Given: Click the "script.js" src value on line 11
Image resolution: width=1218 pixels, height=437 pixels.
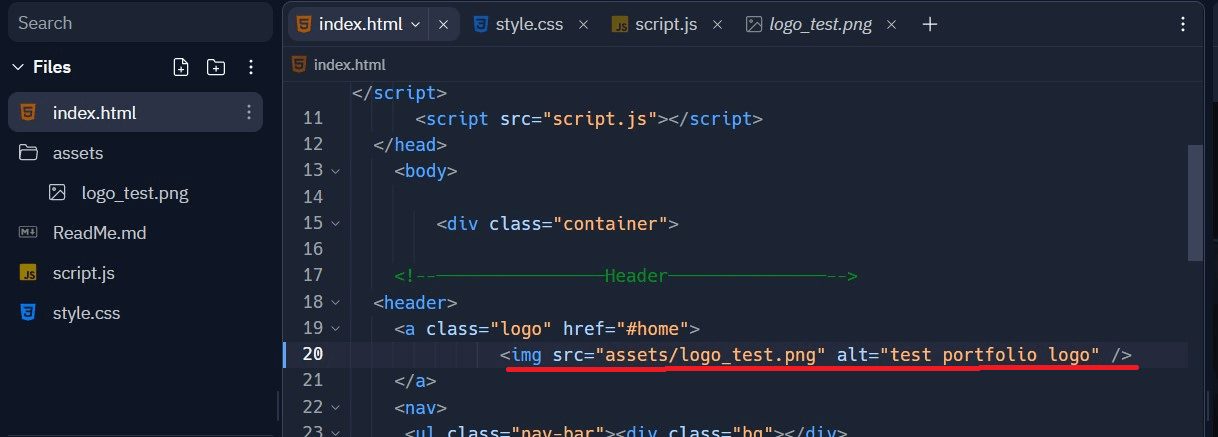Looking at the screenshot, I should click(600, 118).
